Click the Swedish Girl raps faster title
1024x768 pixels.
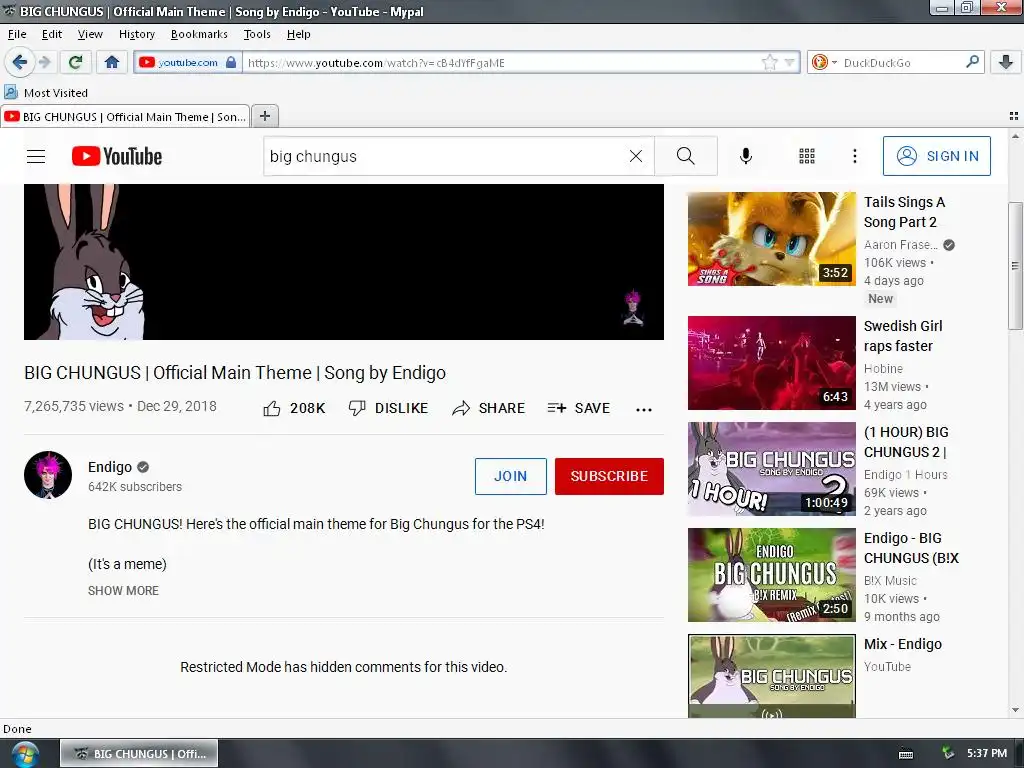click(903, 336)
